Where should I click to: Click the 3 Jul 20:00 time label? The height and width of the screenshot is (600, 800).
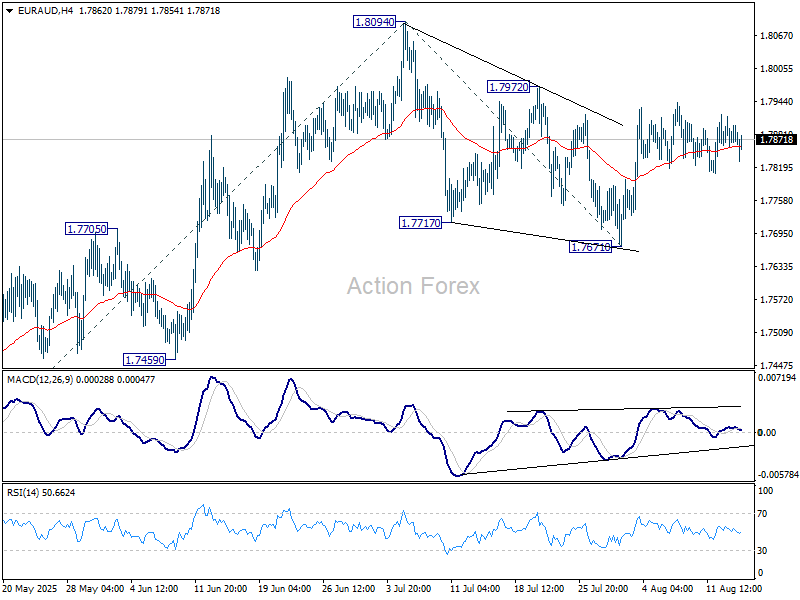[x=409, y=589]
